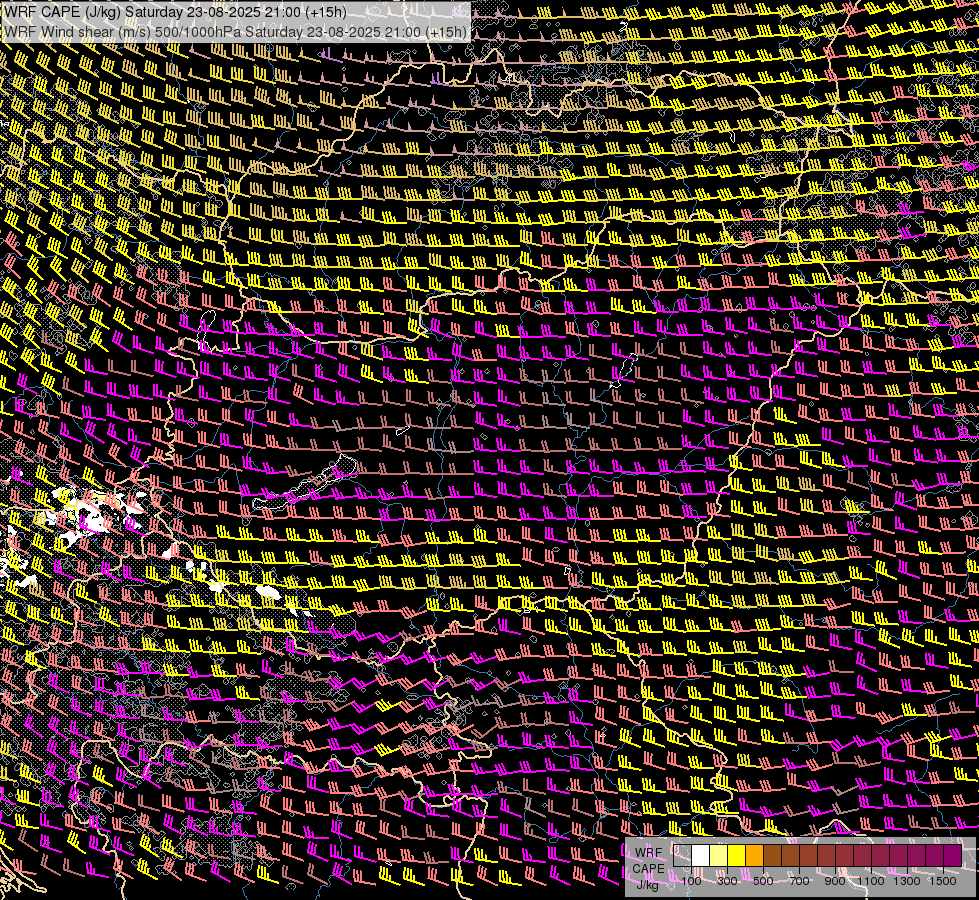Click the 'J/kg' unit label in the legend
This screenshot has height=900, width=979.
(647, 885)
